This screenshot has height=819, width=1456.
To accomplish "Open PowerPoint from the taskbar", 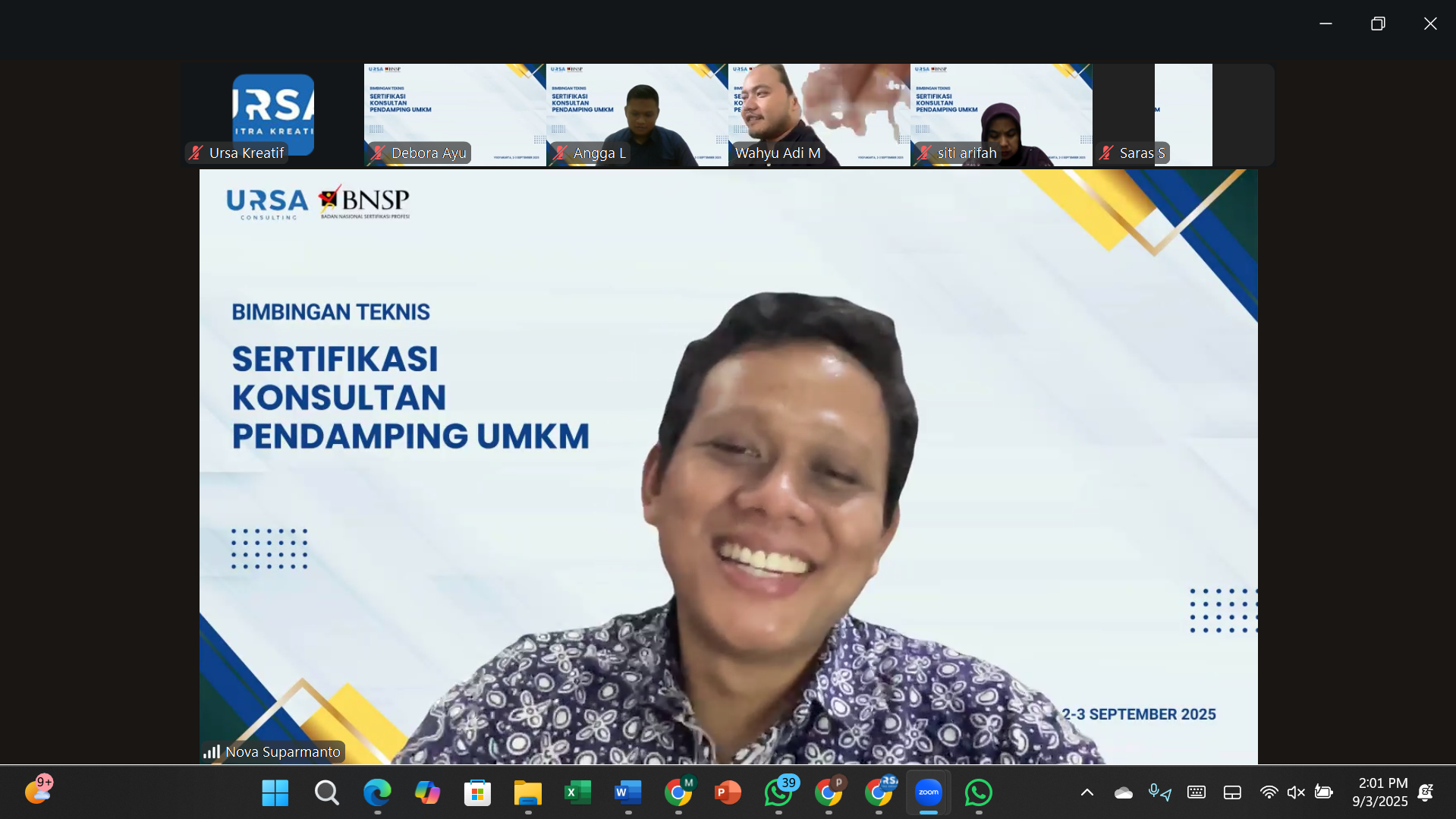I will point(728,792).
